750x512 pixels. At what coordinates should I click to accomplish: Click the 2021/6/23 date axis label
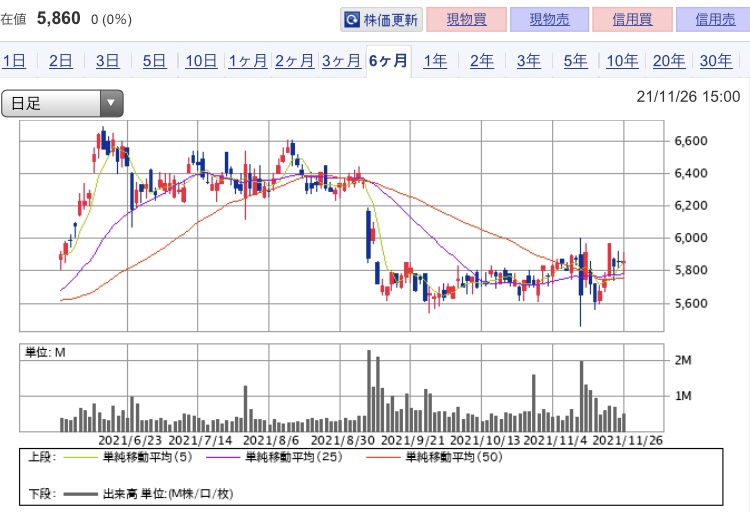(130, 440)
